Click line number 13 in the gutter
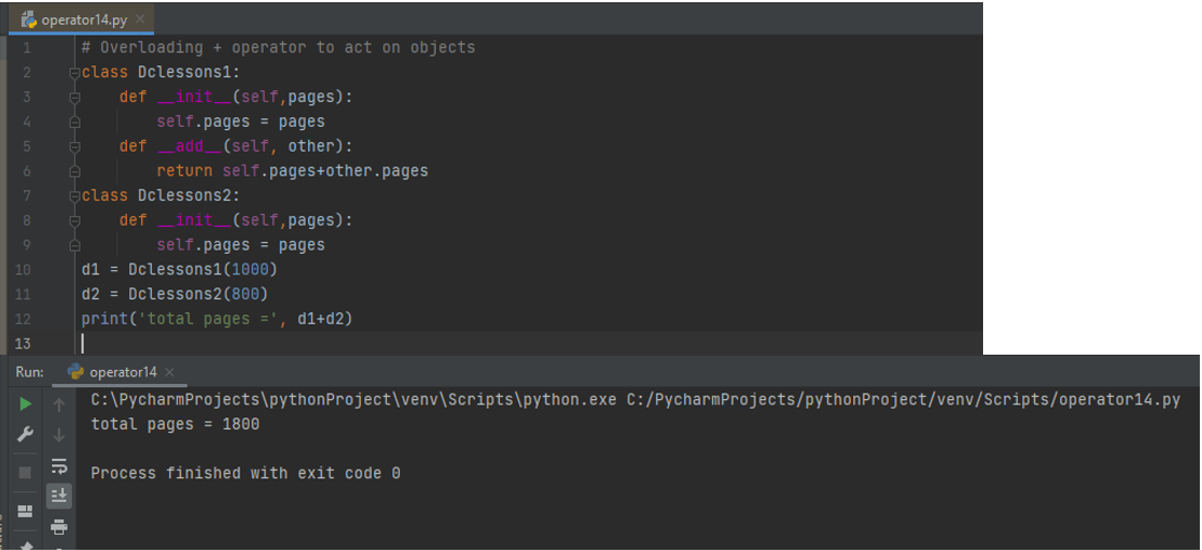The image size is (1202, 550). (x=24, y=344)
